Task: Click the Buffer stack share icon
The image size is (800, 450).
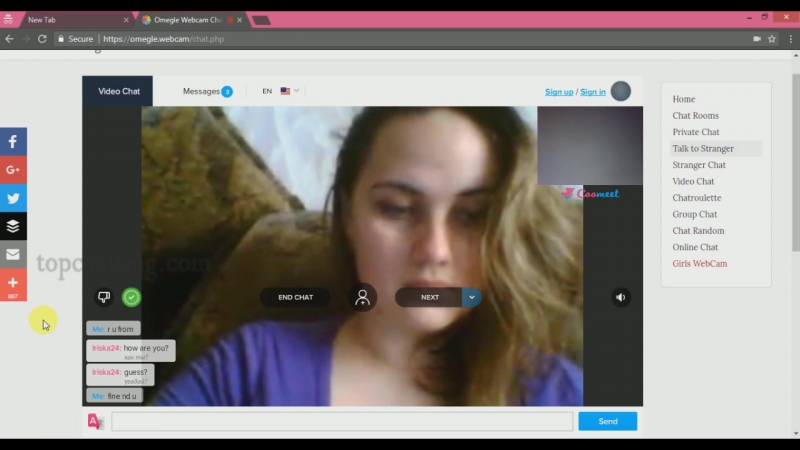Action: click(13, 226)
